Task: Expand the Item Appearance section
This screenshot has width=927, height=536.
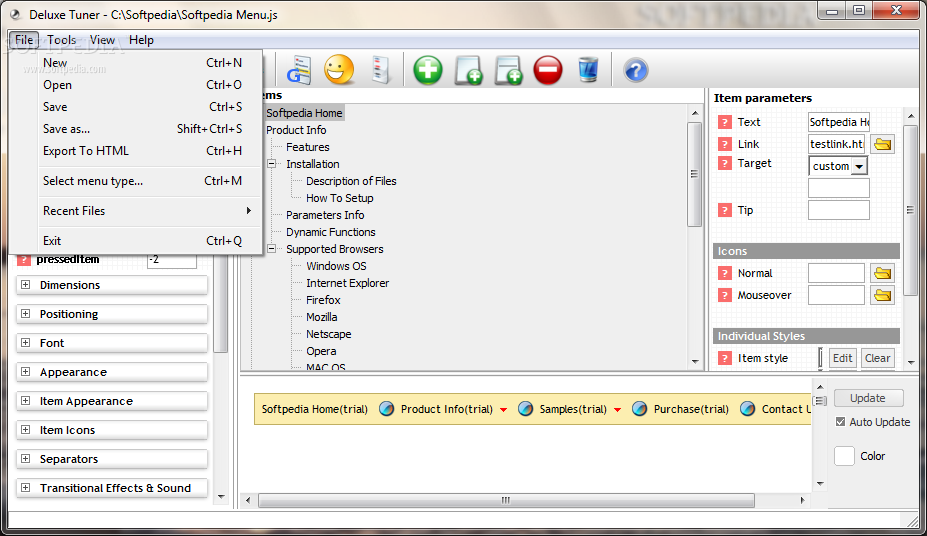Action: [x=25, y=401]
